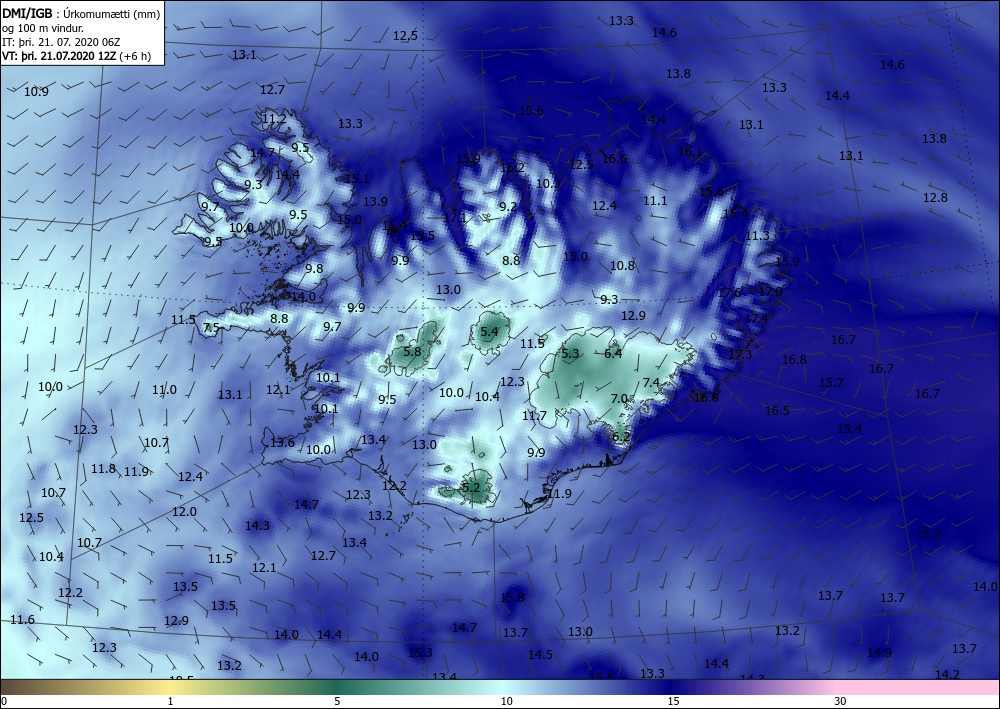Click the 11.2 value over the Westfjords

pos(274,119)
